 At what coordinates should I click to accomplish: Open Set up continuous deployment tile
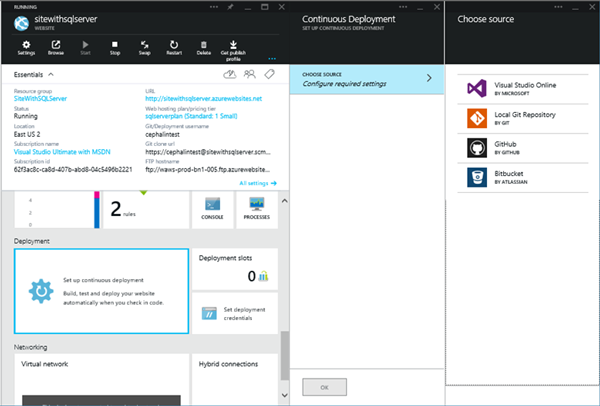tap(101, 291)
